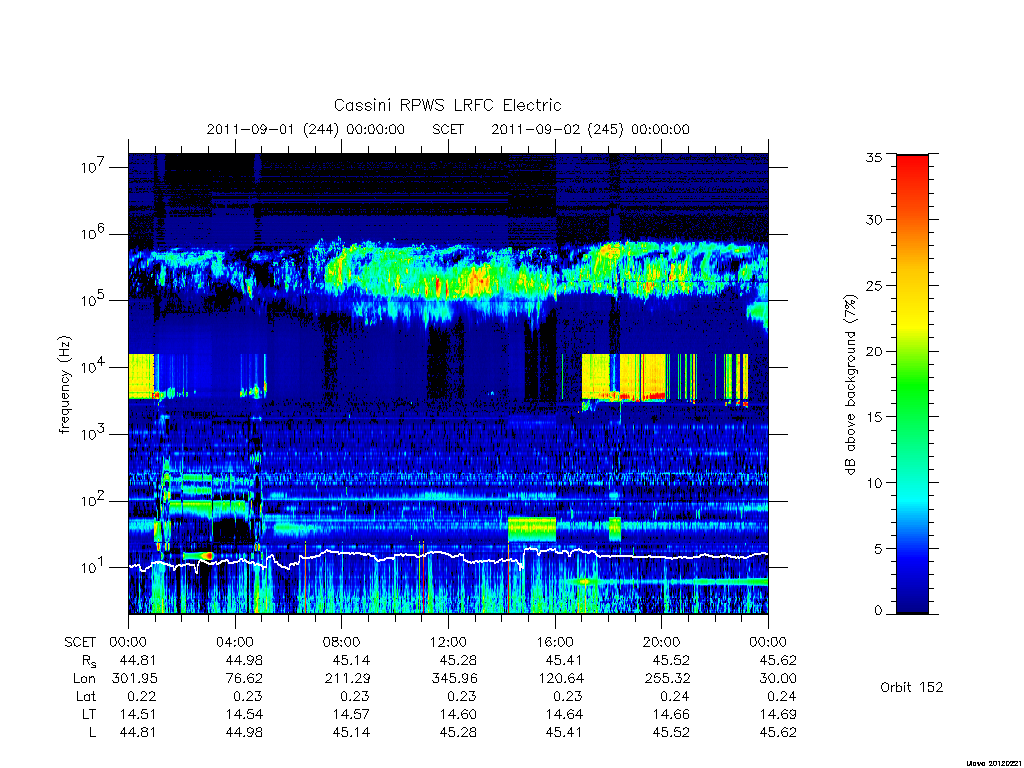Click the SCET label between the header dates
The image size is (1024, 768).
[x=448, y=129]
